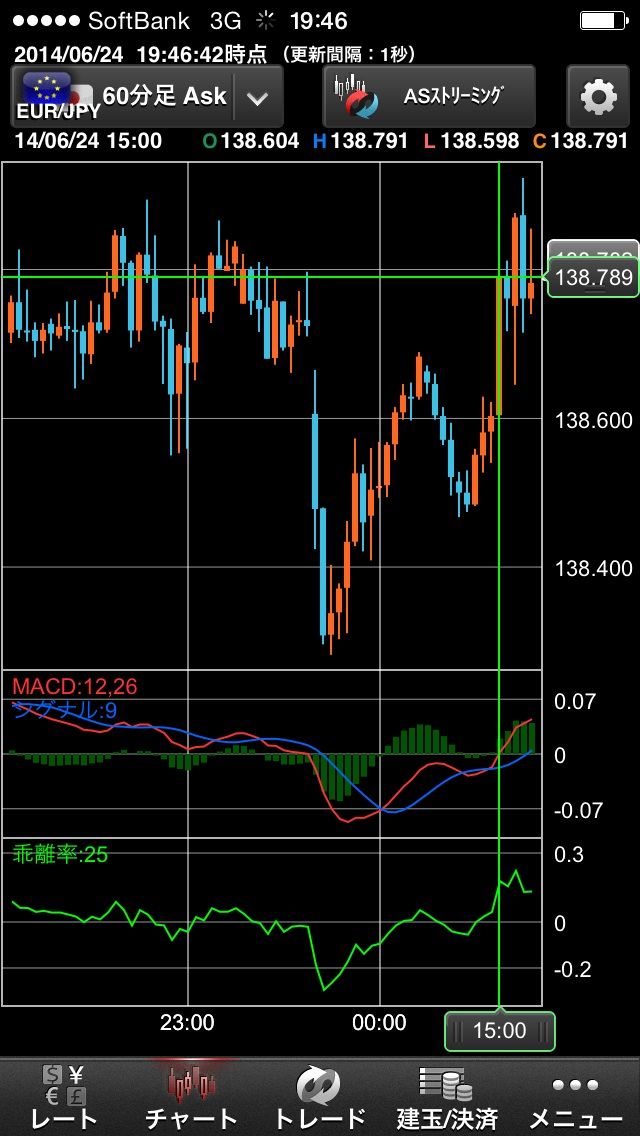640x1136 pixels.
Task: Open メニュー with the three dots
Action: point(575,1096)
